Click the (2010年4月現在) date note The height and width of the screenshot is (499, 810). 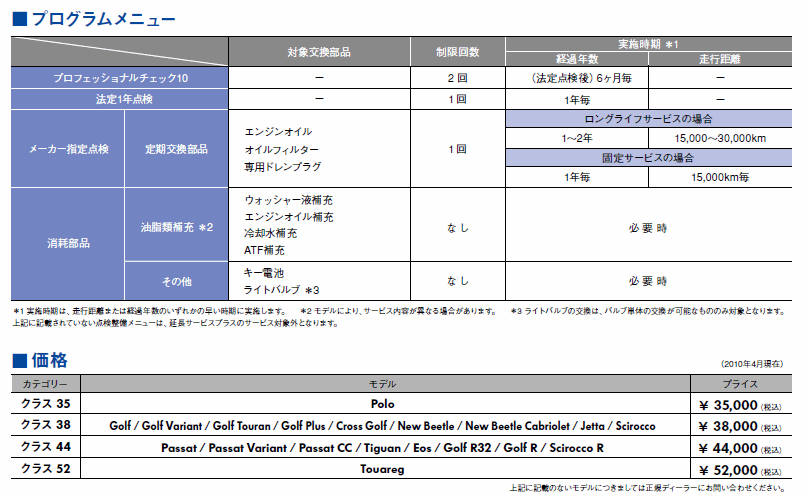pos(752,364)
